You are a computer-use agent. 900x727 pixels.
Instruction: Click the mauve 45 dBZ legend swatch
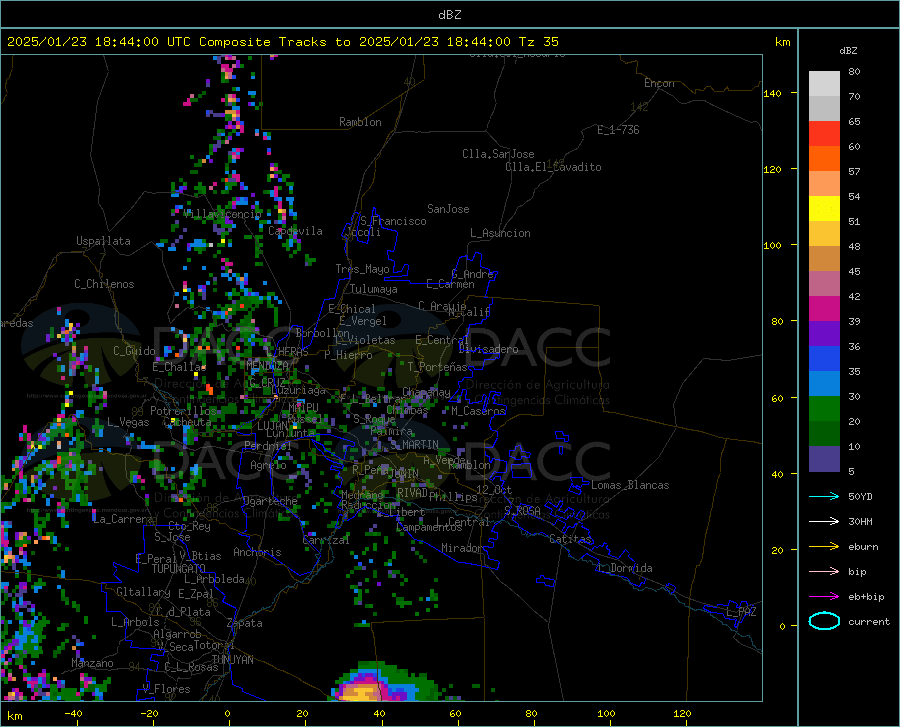pyautogui.click(x=824, y=283)
